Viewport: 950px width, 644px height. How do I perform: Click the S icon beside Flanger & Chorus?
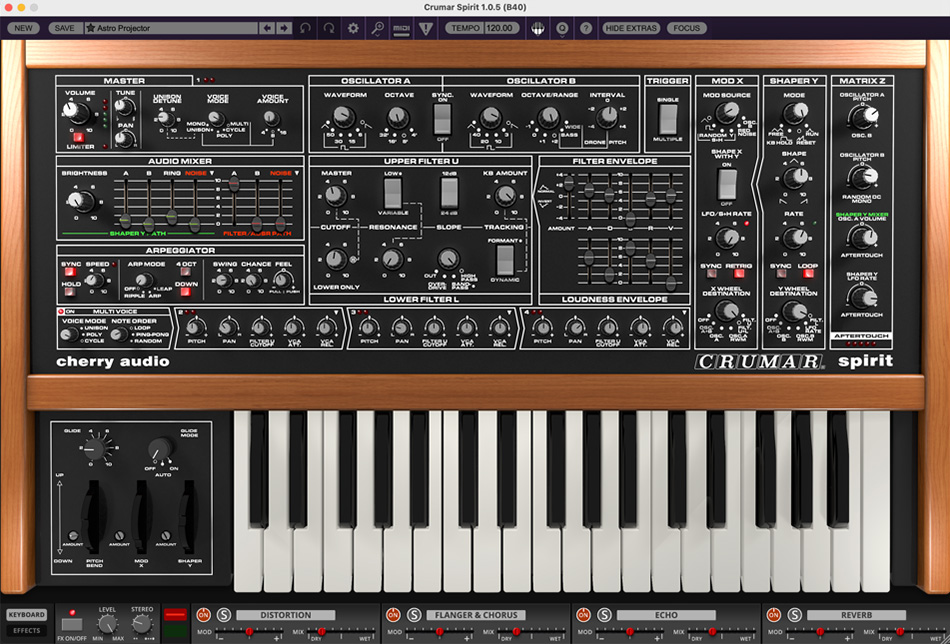(414, 615)
